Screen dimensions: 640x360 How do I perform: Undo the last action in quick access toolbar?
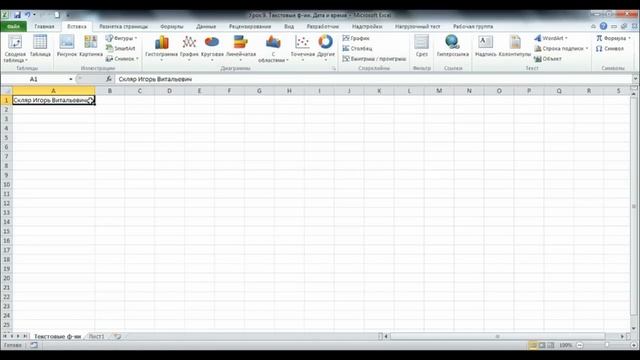coord(28,15)
